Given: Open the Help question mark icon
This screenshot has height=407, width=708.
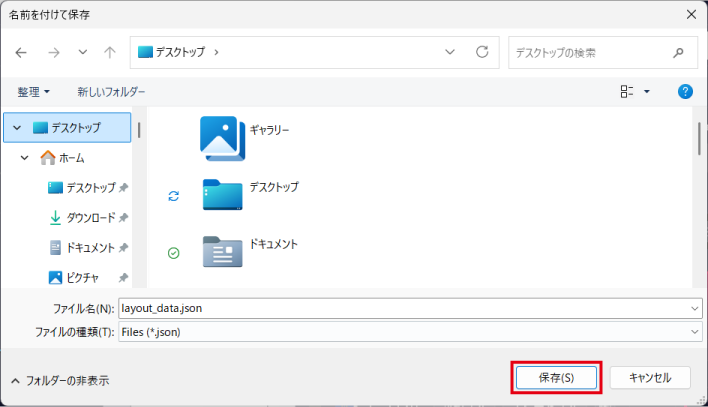Looking at the screenshot, I should pos(685,91).
